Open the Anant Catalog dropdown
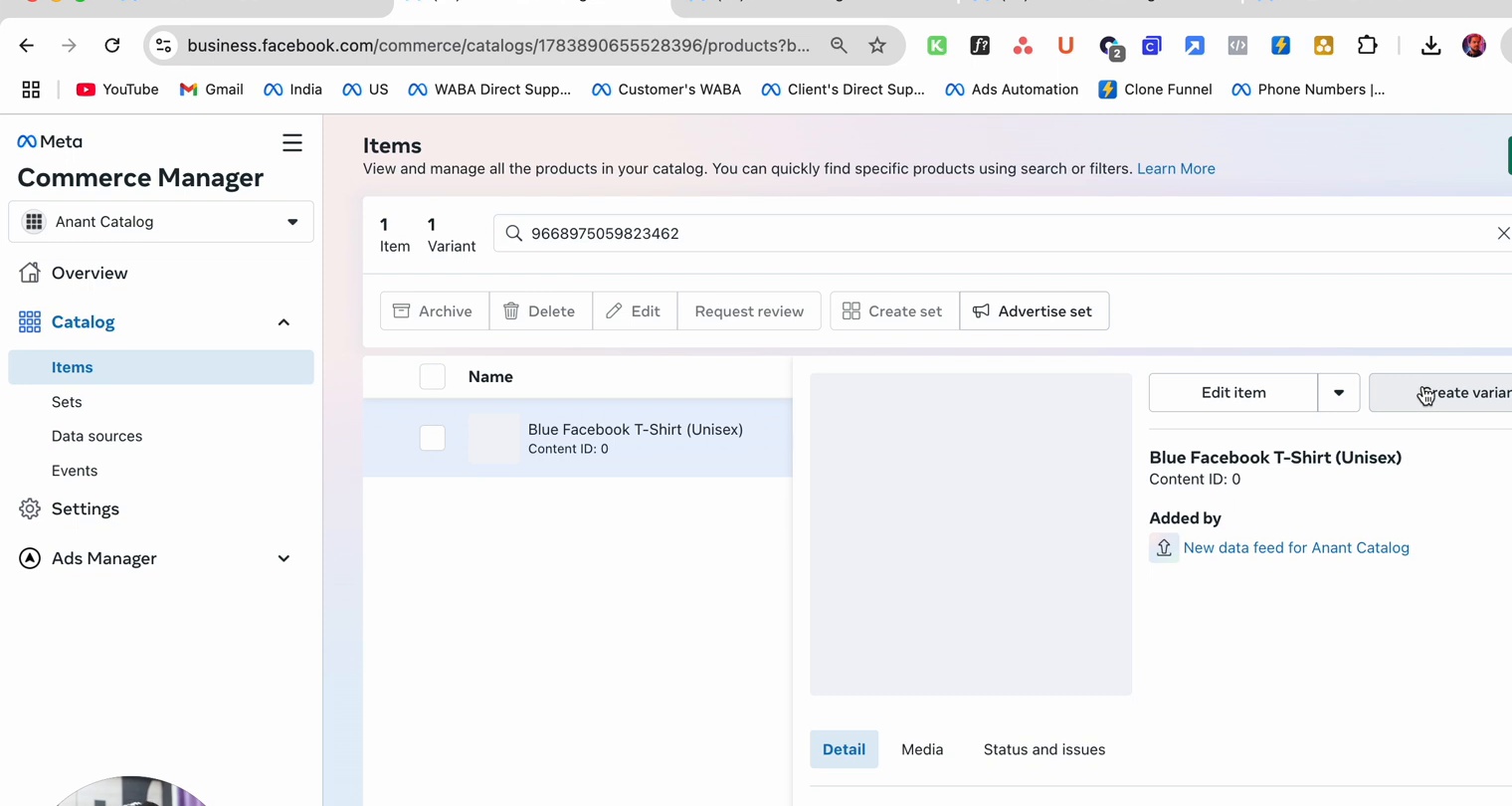The width and height of the screenshot is (1512, 806). 161,222
